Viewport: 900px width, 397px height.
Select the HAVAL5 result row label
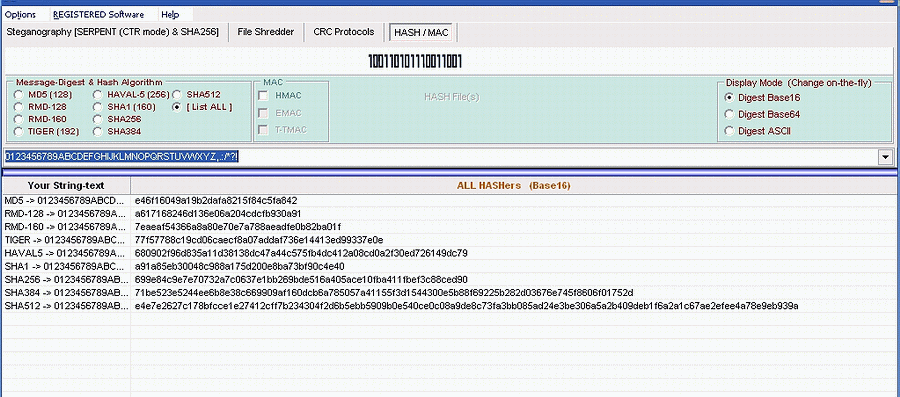[x=64, y=253]
